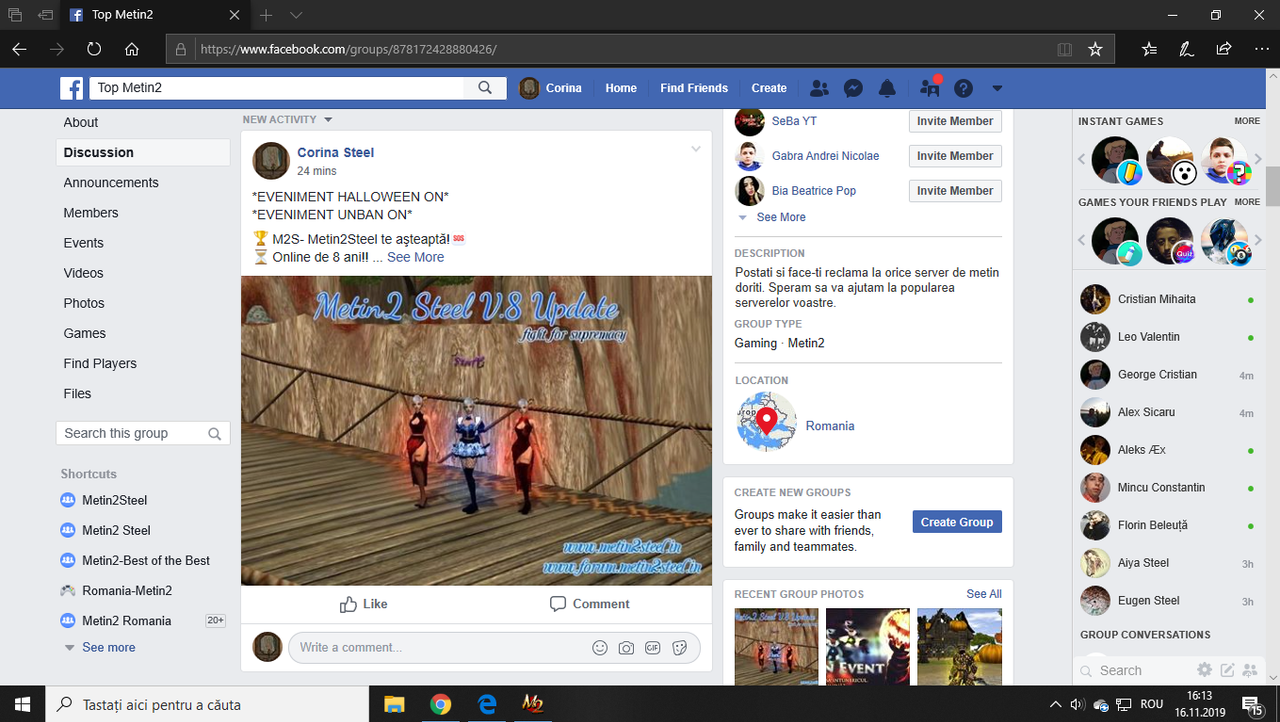Click the create new group chat icon
The width and height of the screenshot is (1280, 722).
click(1248, 670)
